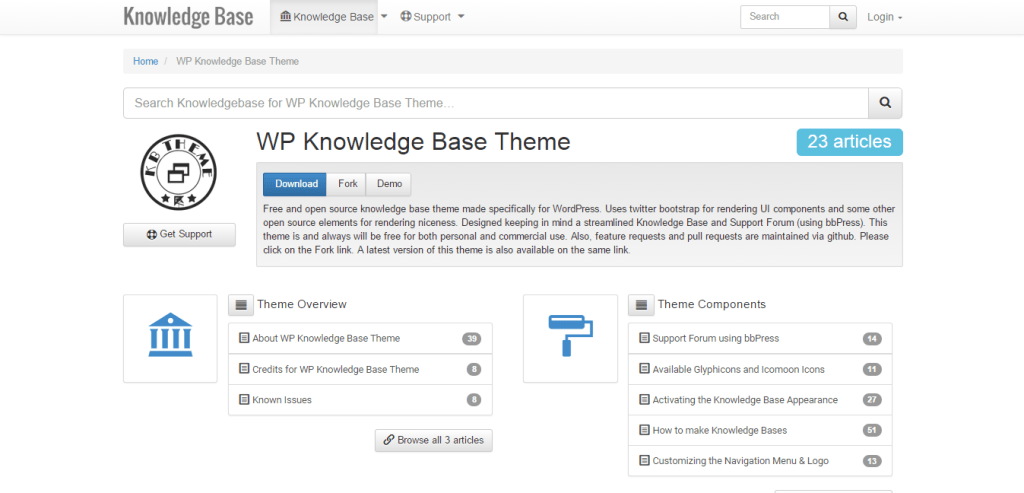Click the blue paint roller icon
Image resolution: width=1024 pixels, height=493 pixels.
(571, 335)
